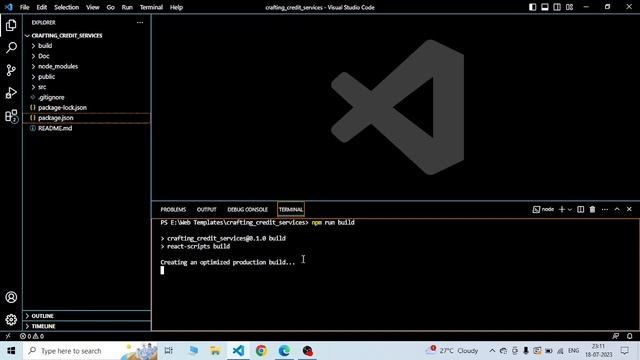640x360 pixels.
Task: Expand the public folder
Action: click(87, 77)
